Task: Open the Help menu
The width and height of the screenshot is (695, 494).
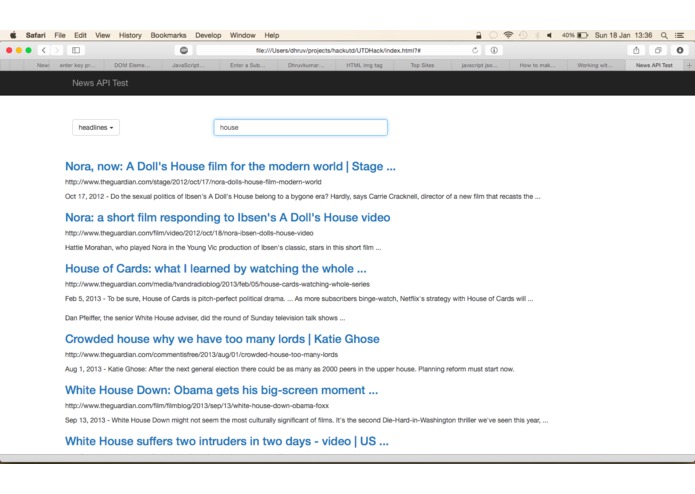Action: [272, 35]
